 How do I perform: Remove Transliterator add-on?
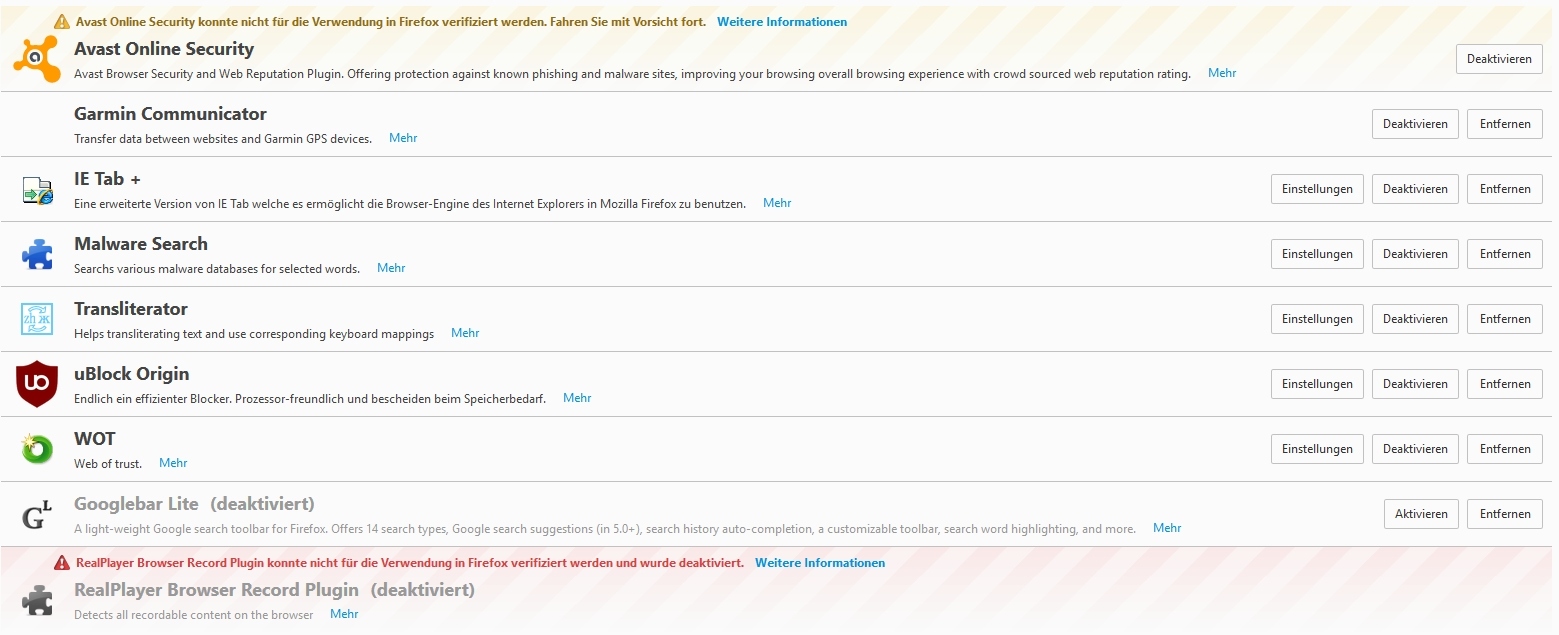[1505, 319]
